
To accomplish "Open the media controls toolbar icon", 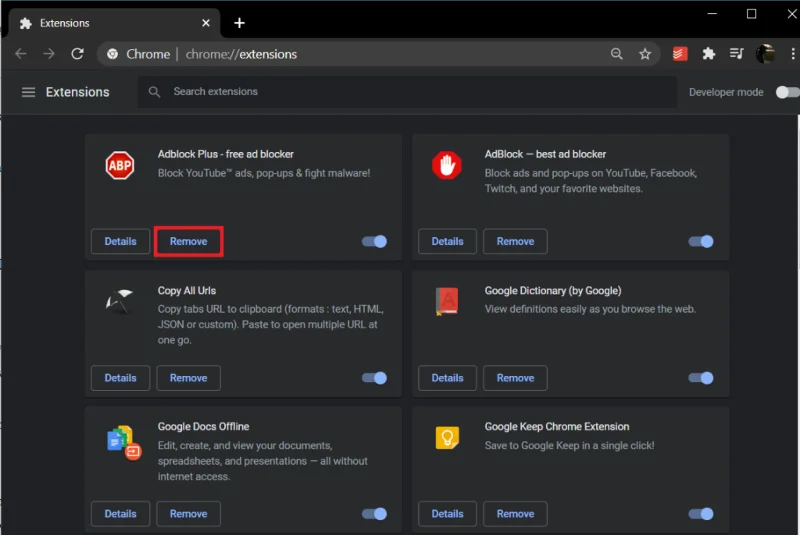I will coord(736,54).
